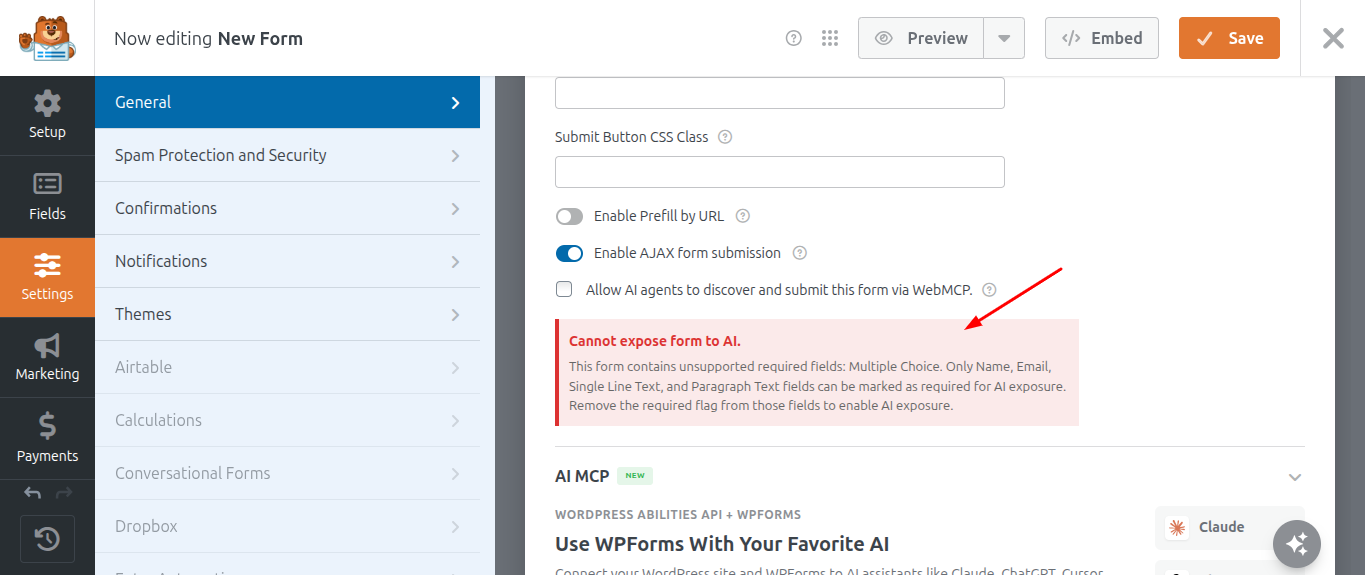Click the 'Cannot expose form to AI.' heading
Screen dimensions: 1365x575
click(655, 341)
